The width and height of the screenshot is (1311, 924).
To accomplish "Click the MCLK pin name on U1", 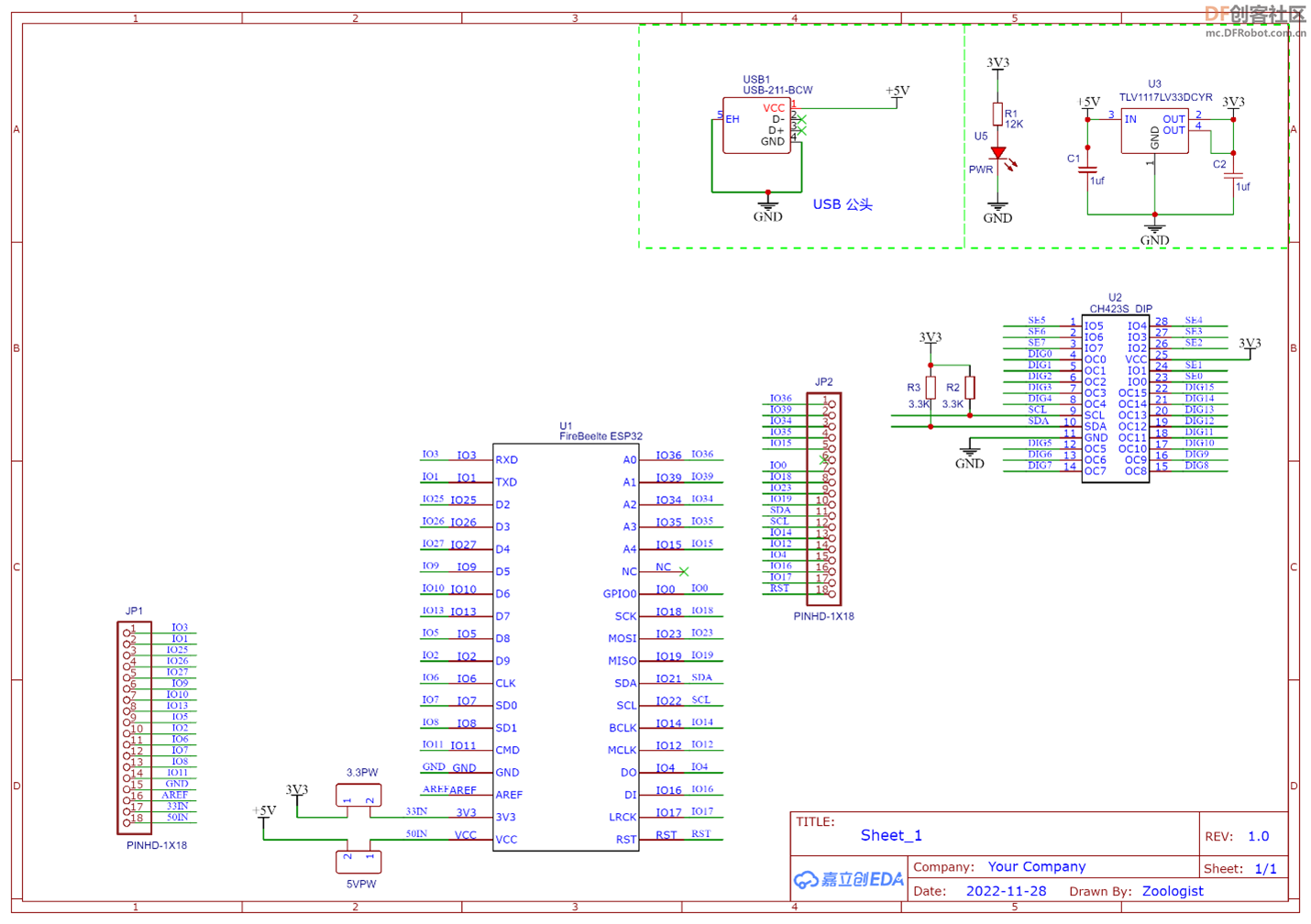I will 622,750.
